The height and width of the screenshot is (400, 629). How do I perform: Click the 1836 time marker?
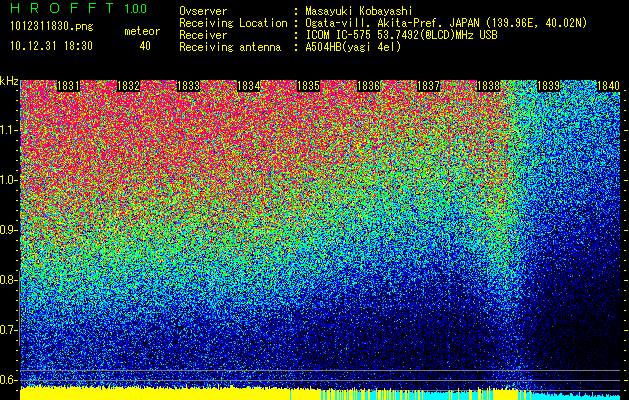click(x=369, y=86)
